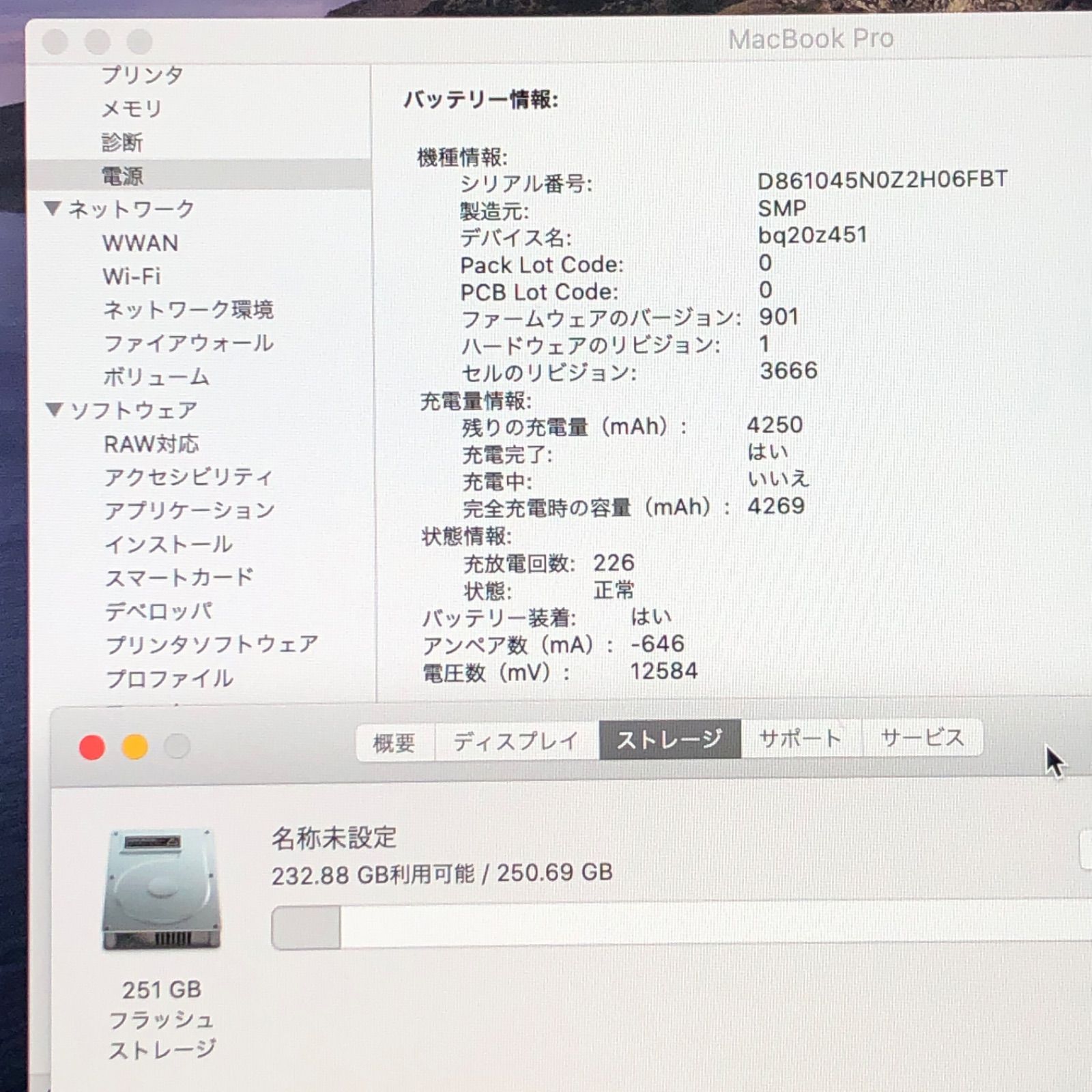Select メモリ in the sidebar
Screen dimensions: 1092x1092
coord(131,109)
